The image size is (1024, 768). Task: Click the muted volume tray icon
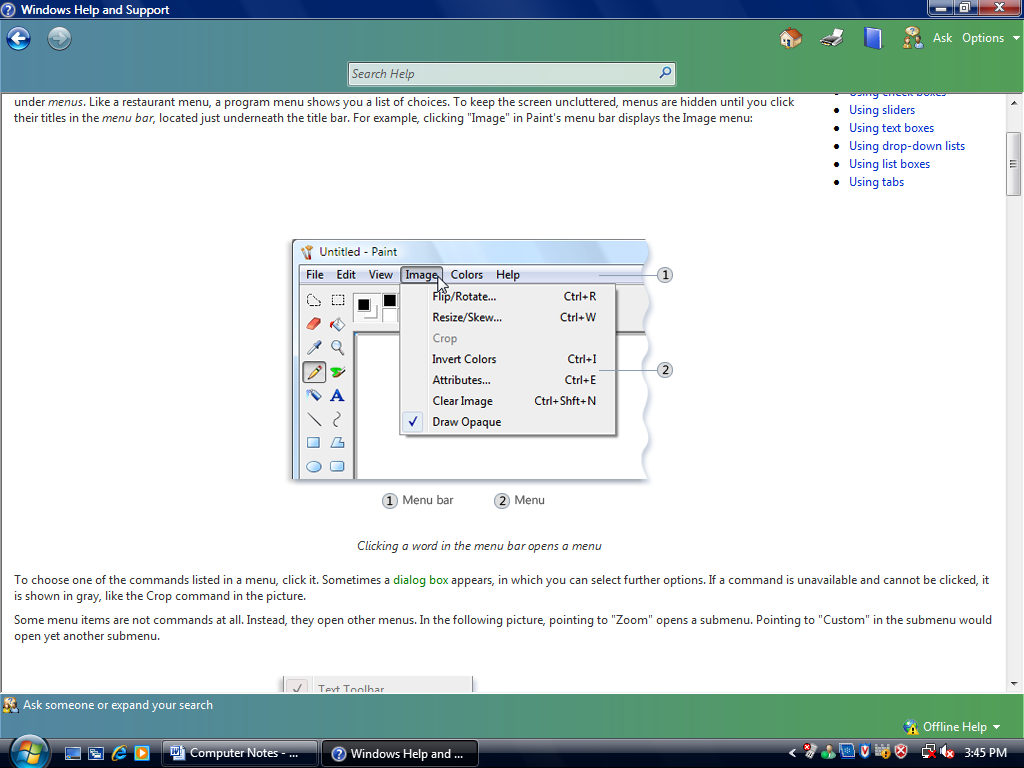pos(947,753)
